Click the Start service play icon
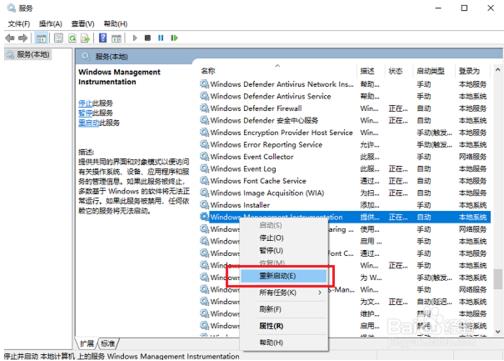This screenshot has height=361, width=504. (x=135, y=38)
